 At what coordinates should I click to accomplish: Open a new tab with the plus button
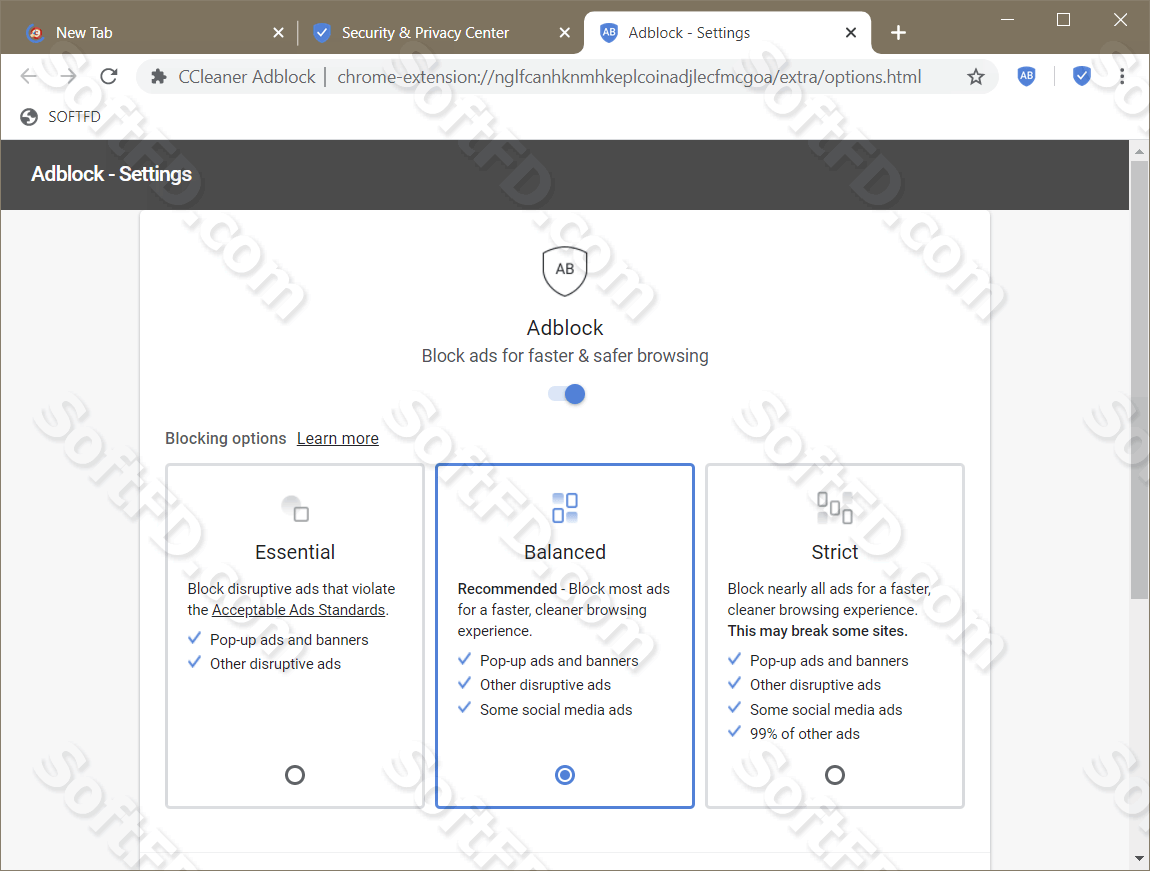tap(898, 33)
